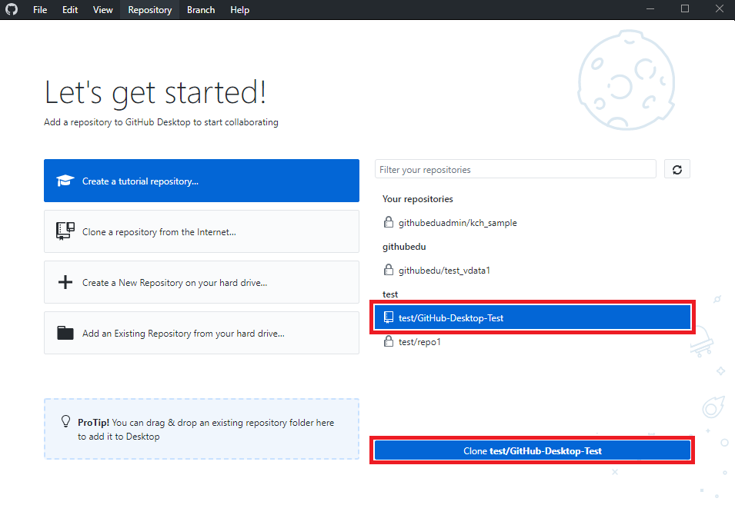Viewport: 735px width, 505px height.
Task: Click the plus icon for new repository
Action: pyautogui.click(x=65, y=282)
